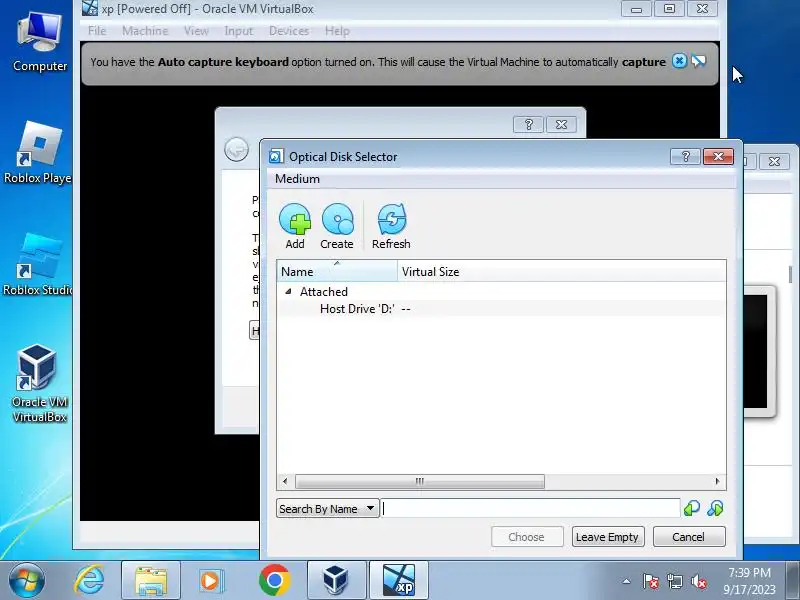Switch to VirtualBox Manager taskbar button
This screenshot has width=800, height=600.
[x=336, y=581]
